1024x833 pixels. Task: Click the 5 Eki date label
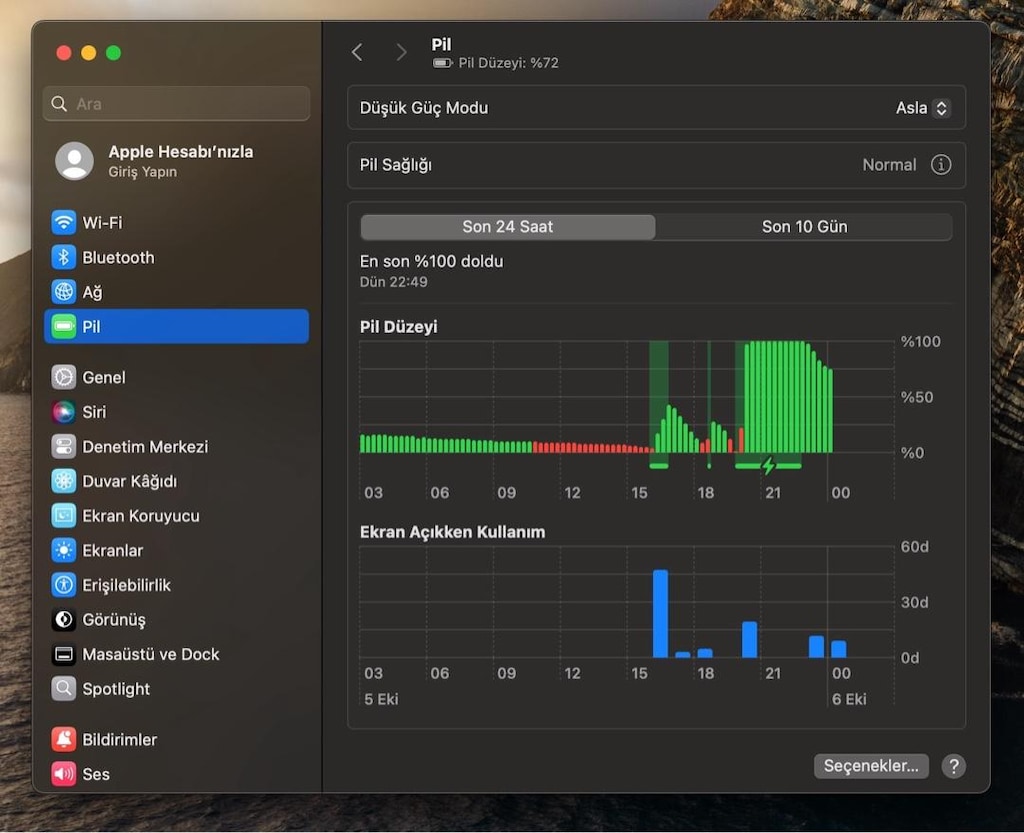pos(381,699)
